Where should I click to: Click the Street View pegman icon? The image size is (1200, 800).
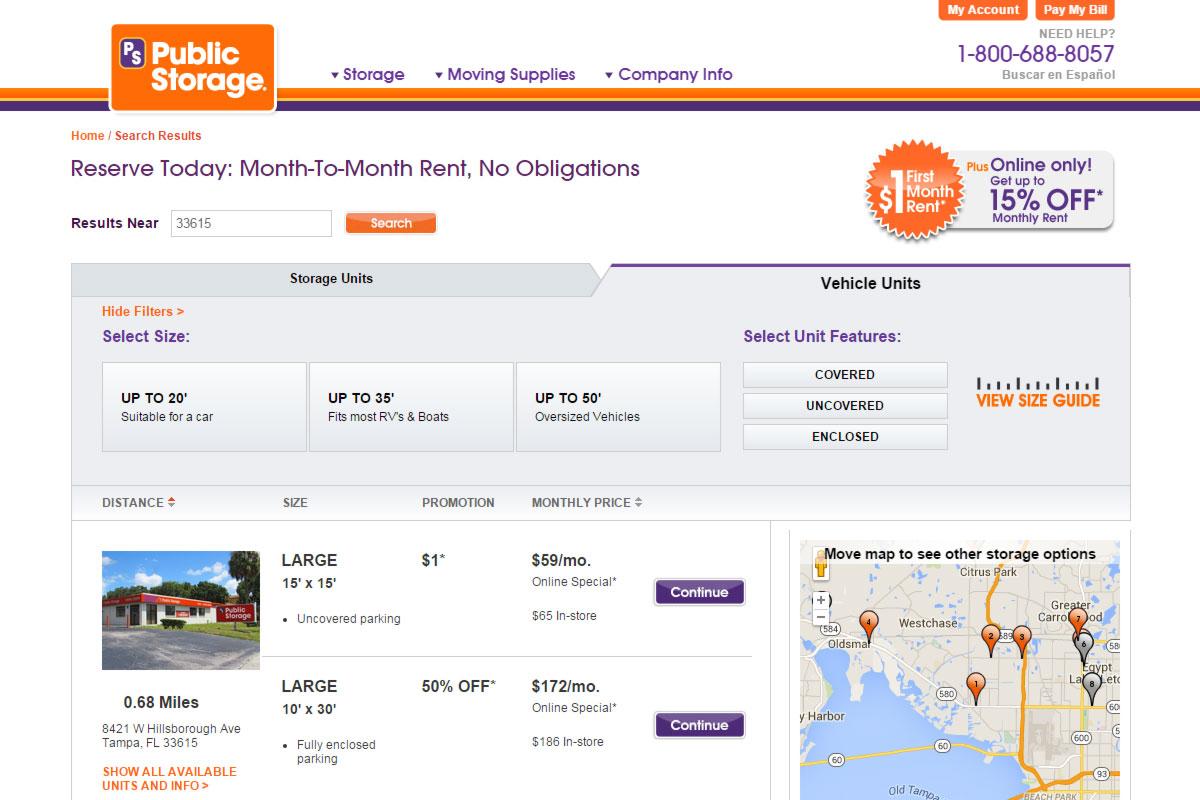click(x=821, y=566)
